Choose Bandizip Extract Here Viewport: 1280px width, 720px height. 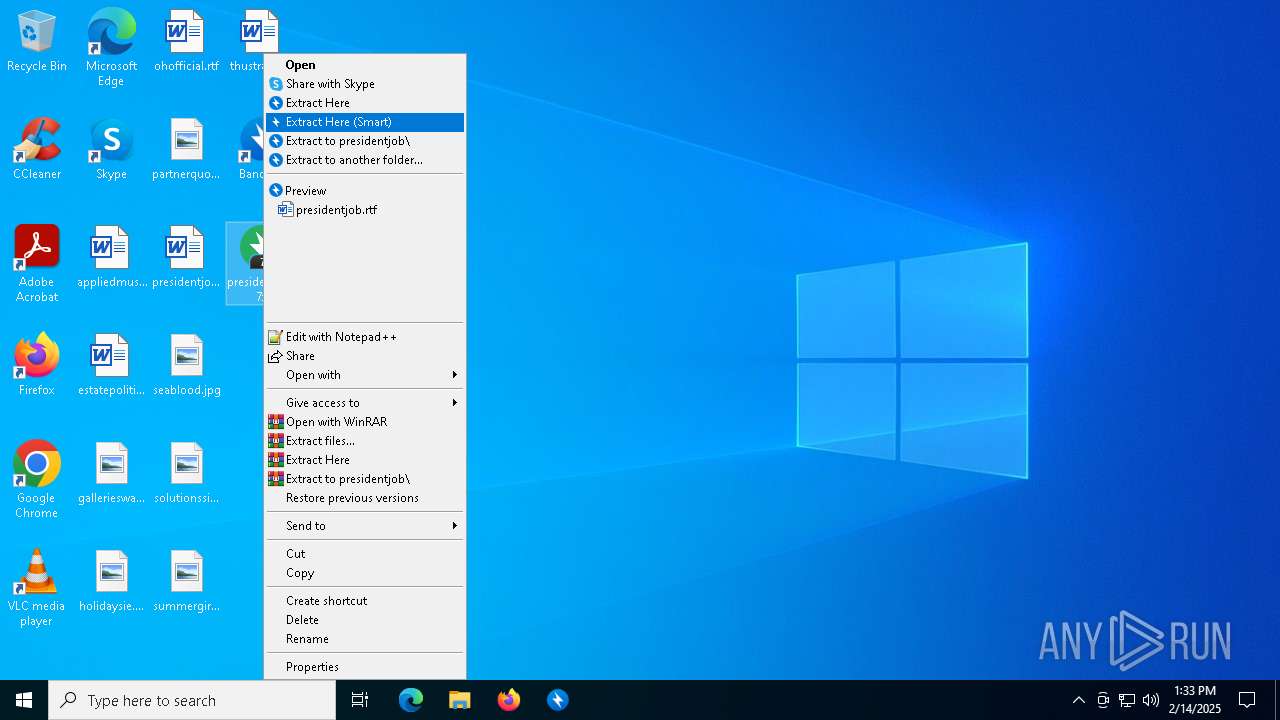365,103
